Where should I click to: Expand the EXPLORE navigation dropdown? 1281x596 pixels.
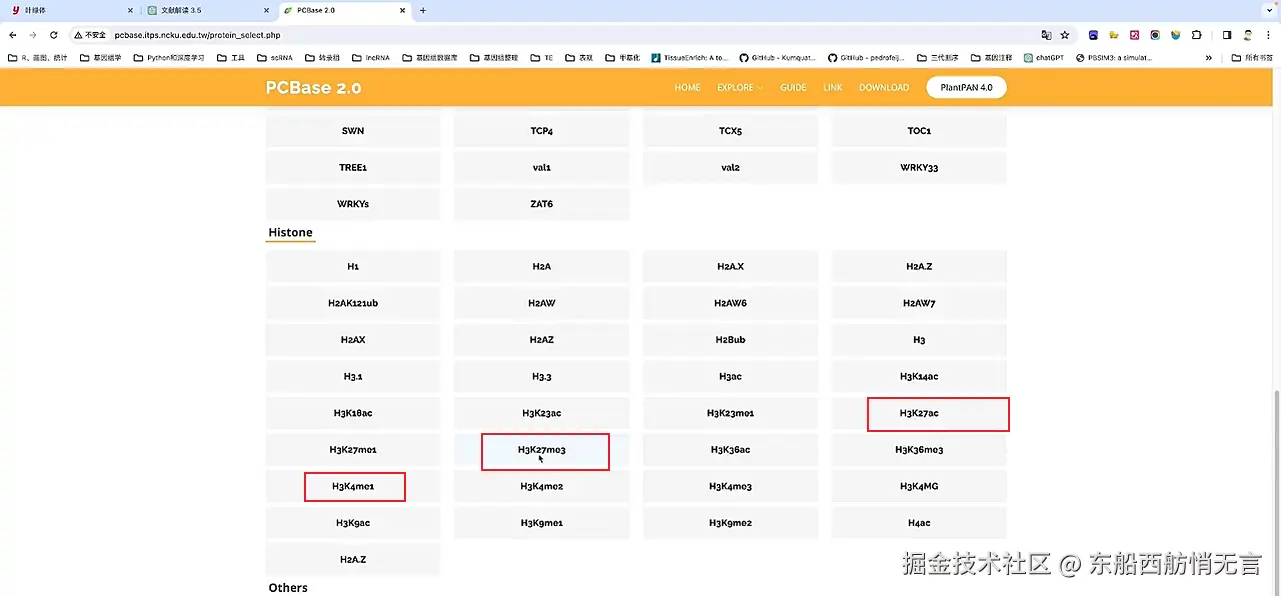point(739,88)
